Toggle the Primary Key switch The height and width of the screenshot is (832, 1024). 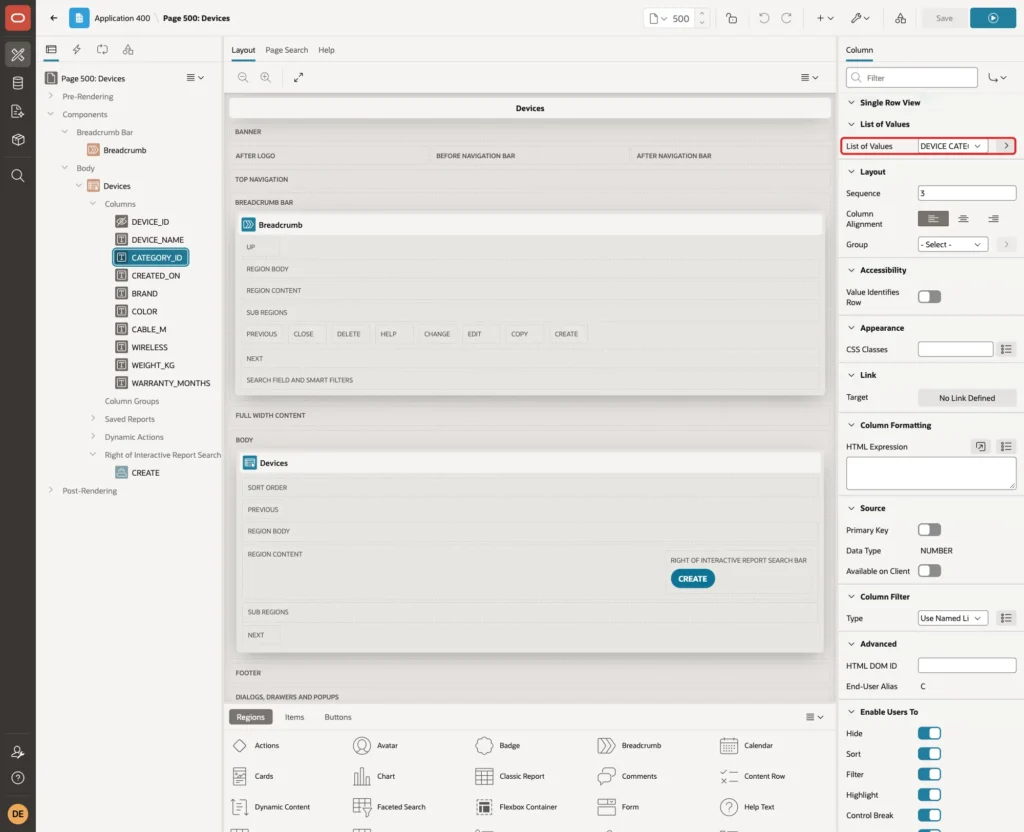coord(929,530)
